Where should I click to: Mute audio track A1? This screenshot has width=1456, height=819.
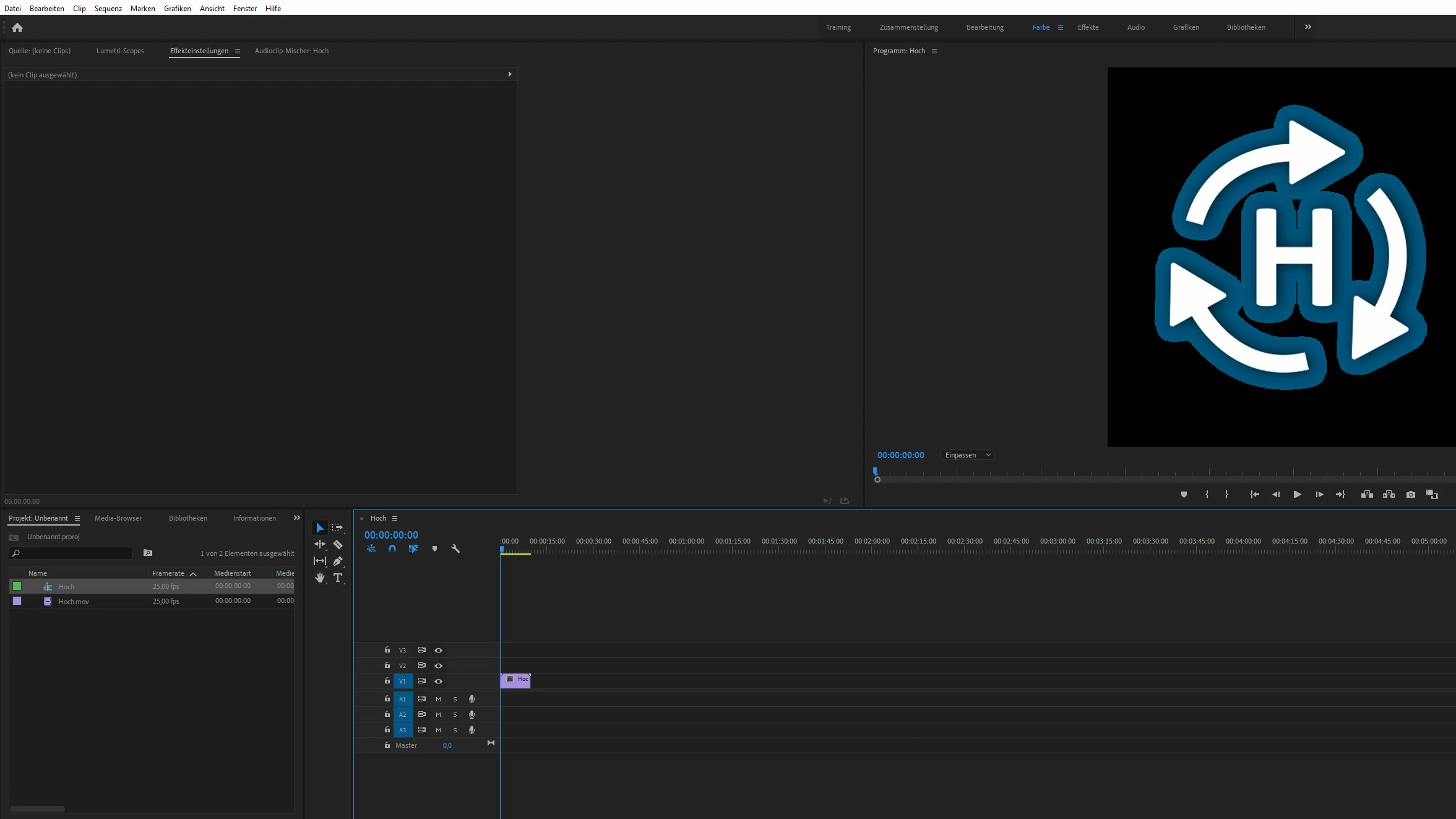coord(438,700)
